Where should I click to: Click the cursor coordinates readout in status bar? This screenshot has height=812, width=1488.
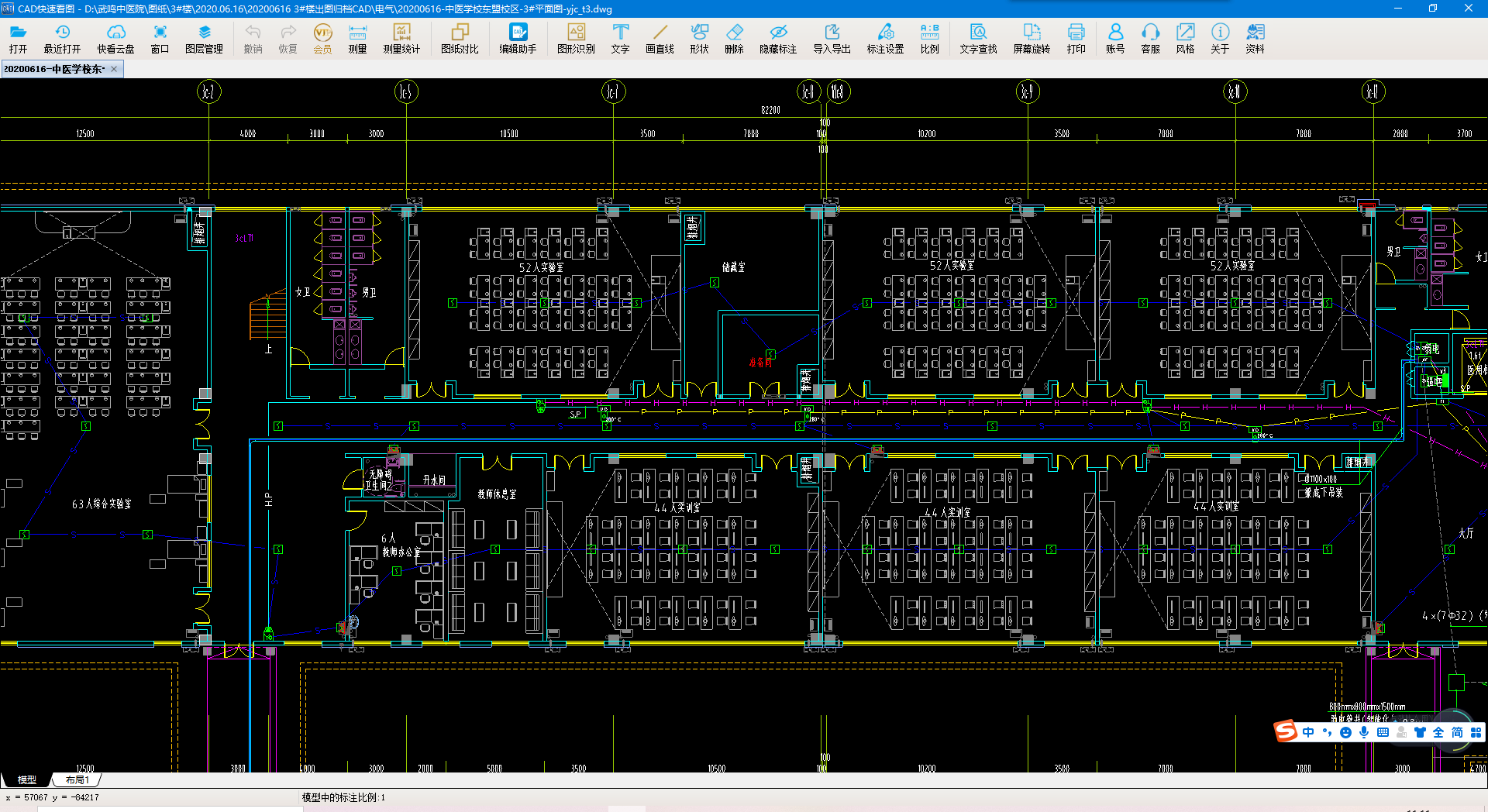(x=53, y=797)
